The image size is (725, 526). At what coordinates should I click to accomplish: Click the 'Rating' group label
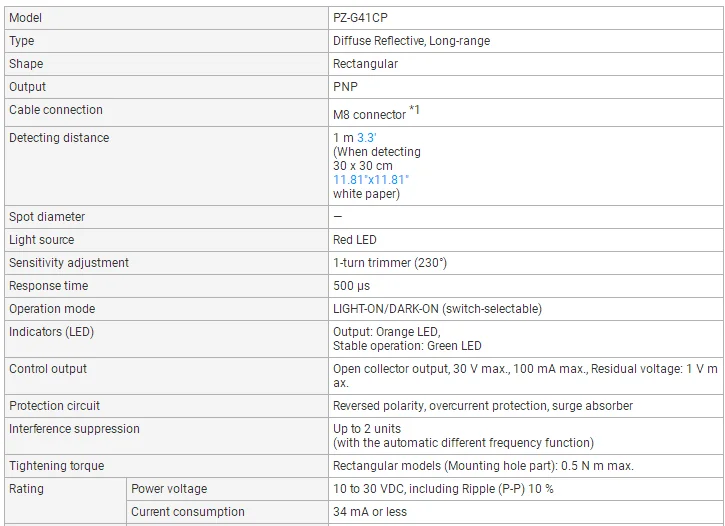point(26,489)
